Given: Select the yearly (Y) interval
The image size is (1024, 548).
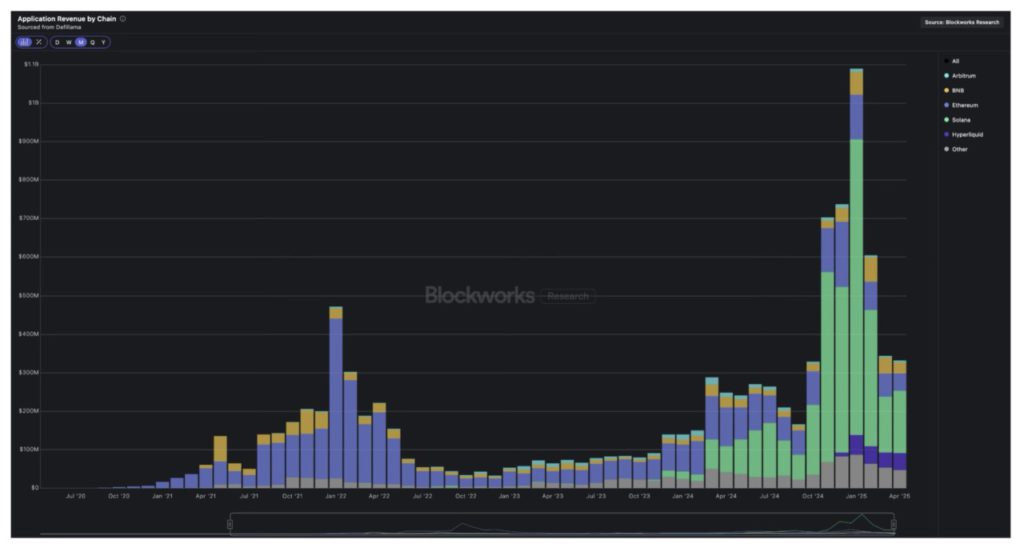Looking at the screenshot, I should pyautogui.click(x=103, y=42).
